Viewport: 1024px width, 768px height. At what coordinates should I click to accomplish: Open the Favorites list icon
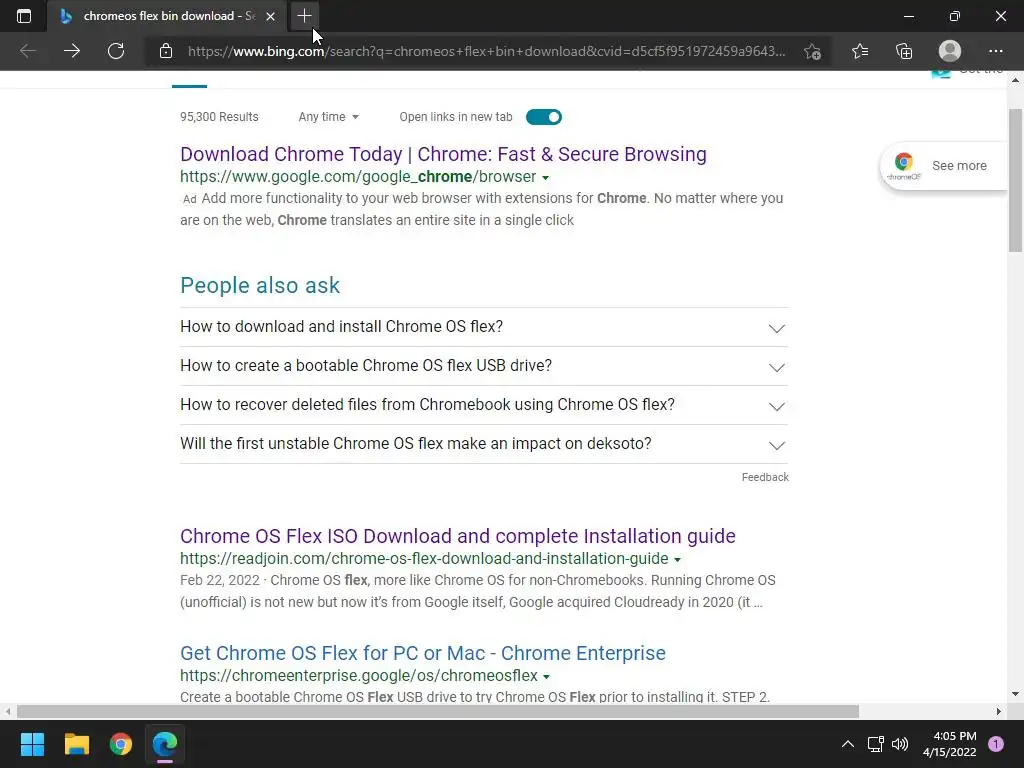point(860,51)
